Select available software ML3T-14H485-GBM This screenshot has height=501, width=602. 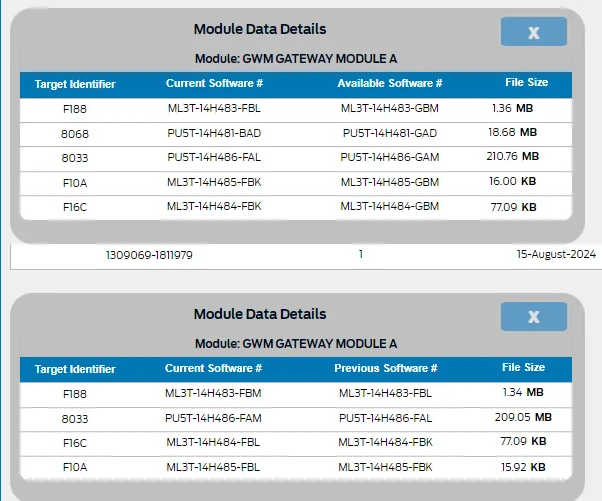pos(390,182)
